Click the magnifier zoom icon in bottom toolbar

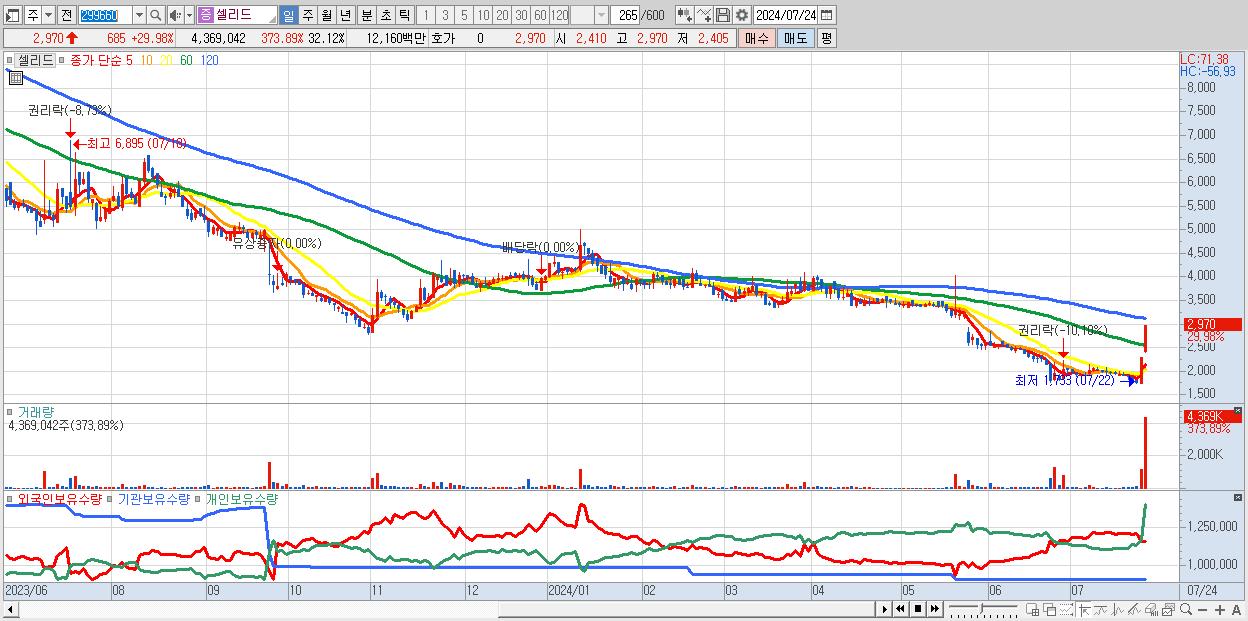click(x=1185, y=610)
